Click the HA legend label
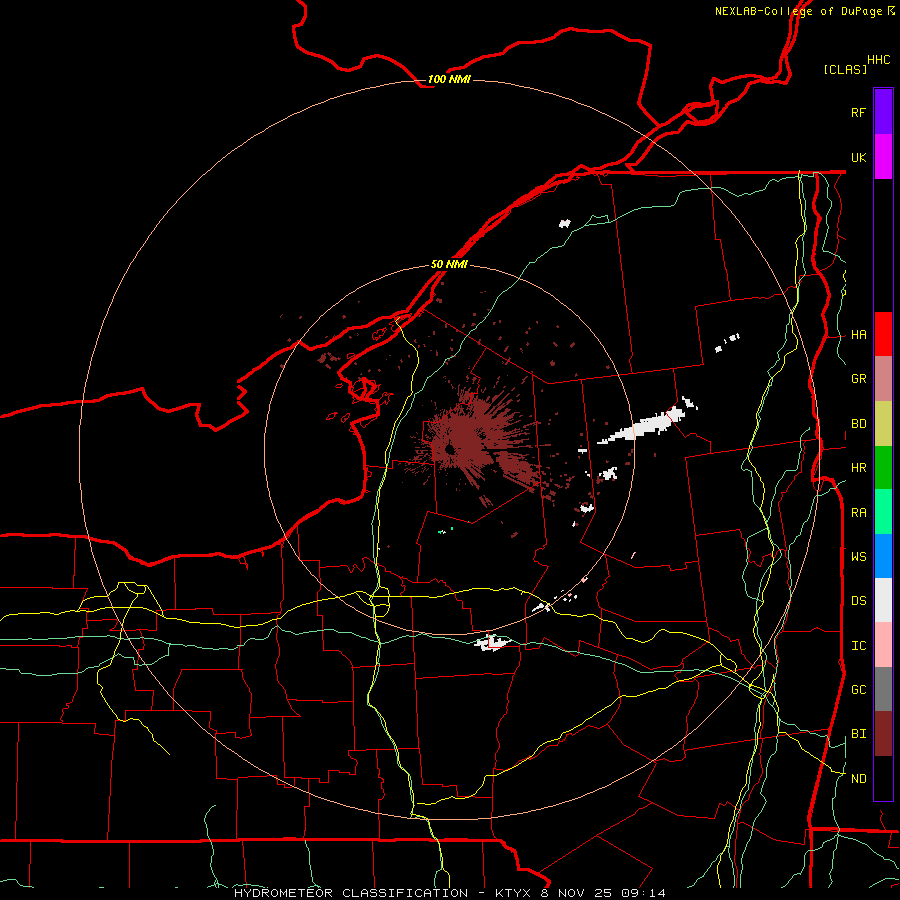The width and height of the screenshot is (900, 900). coord(858,335)
